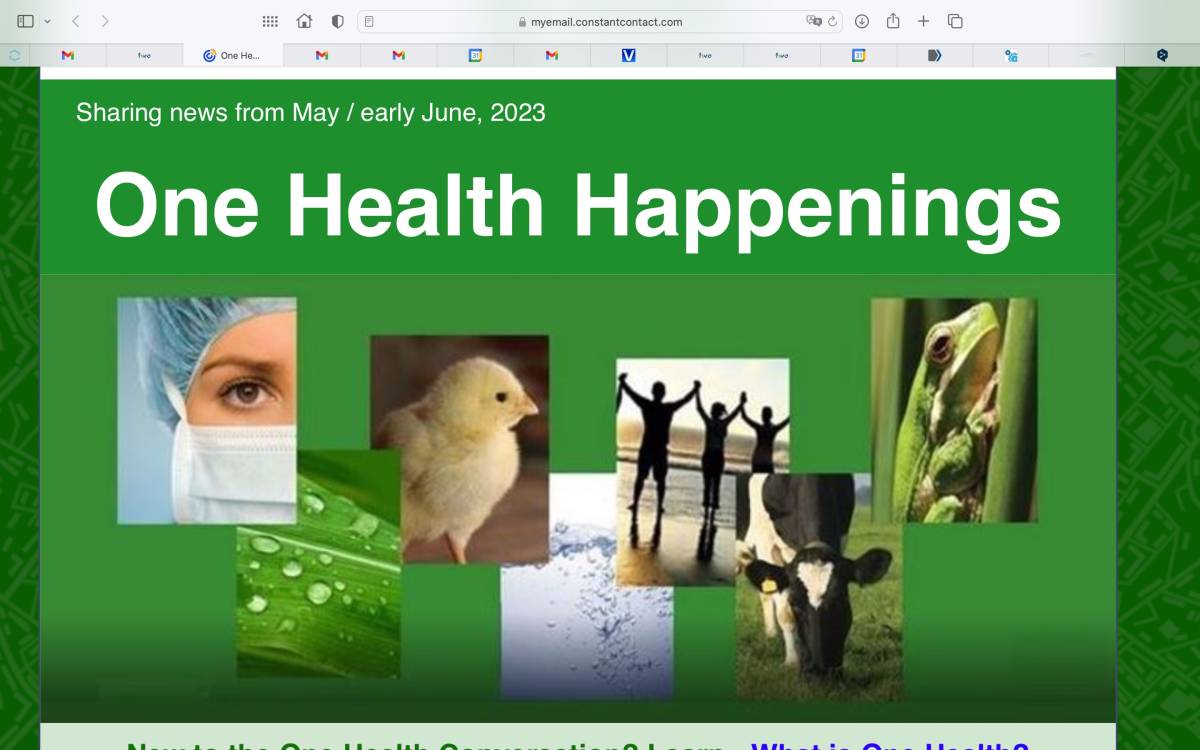Open the Downloads list
This screenshot has height=750, width=1200.
(x=861, y=21)
